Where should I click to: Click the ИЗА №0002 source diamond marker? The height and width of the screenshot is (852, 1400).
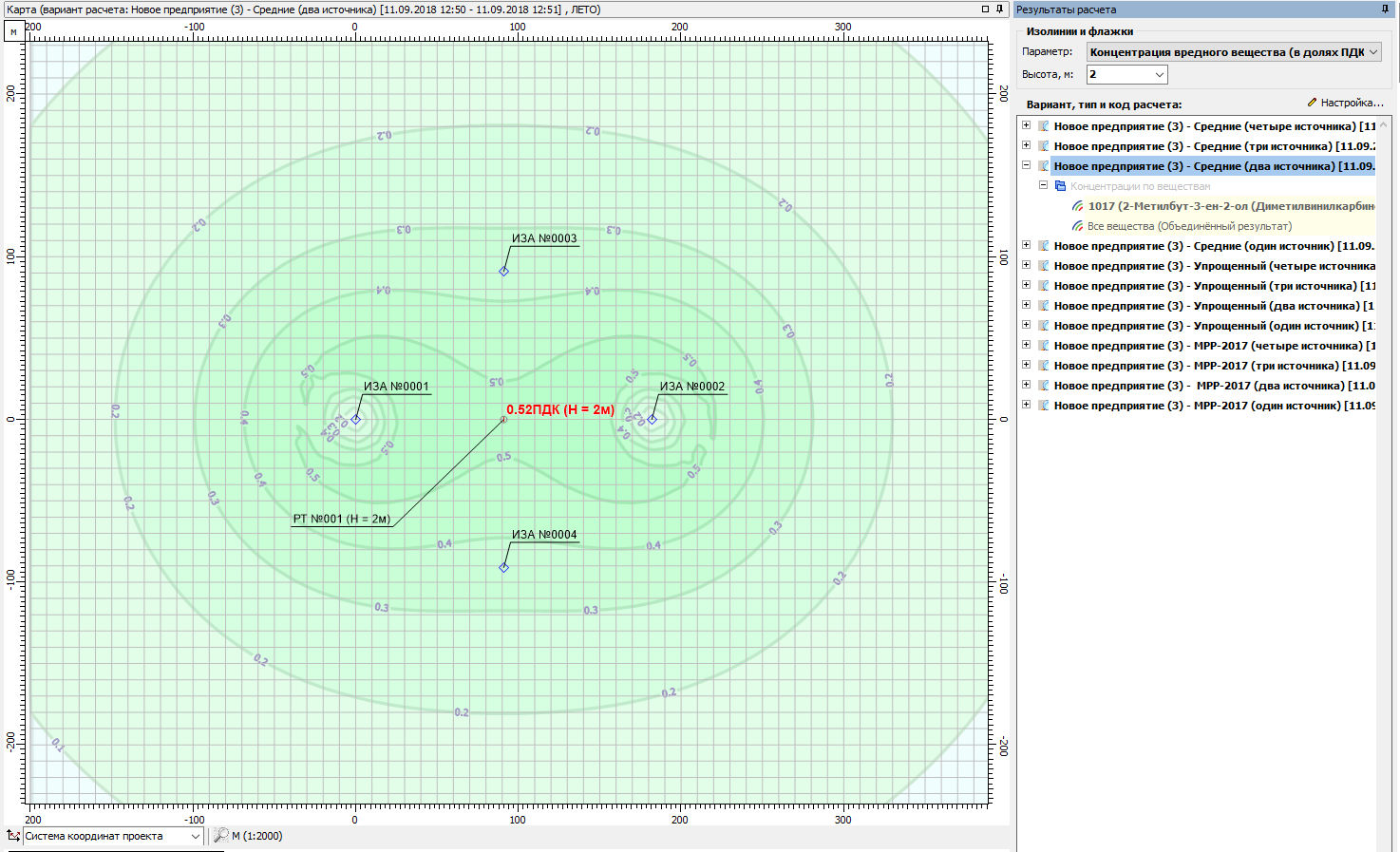coord(653,419)
